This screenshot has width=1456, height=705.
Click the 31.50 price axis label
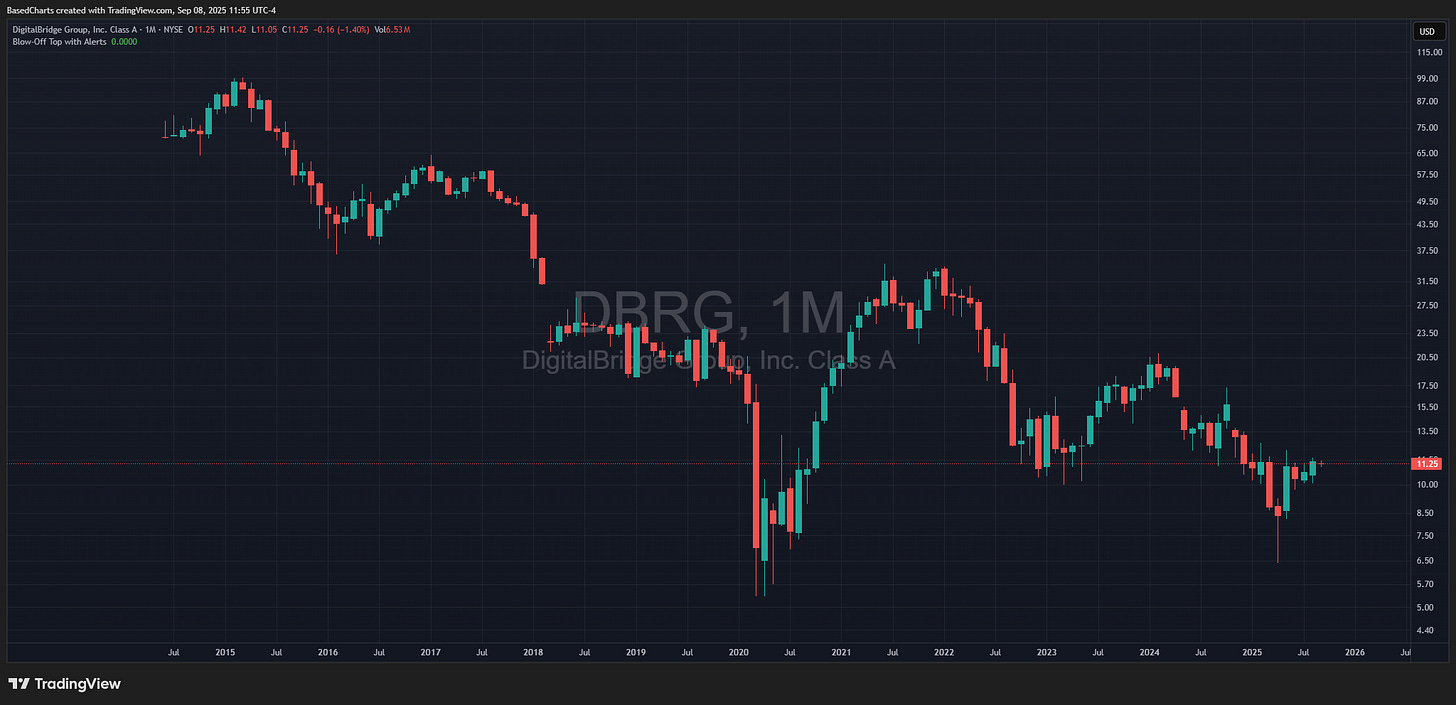[1428, 281]
